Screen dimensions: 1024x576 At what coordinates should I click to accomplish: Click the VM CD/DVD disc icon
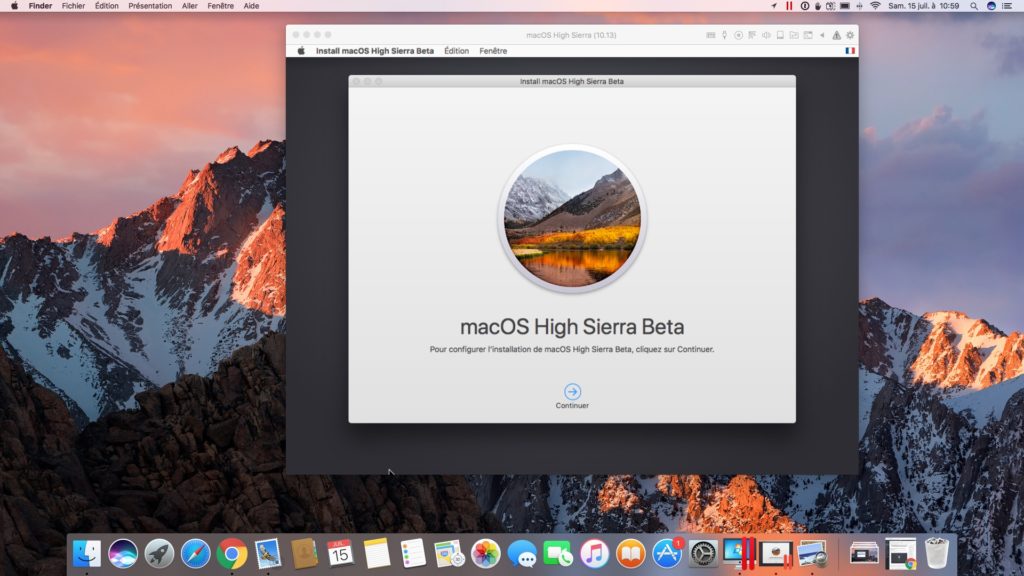click(739, 35)
